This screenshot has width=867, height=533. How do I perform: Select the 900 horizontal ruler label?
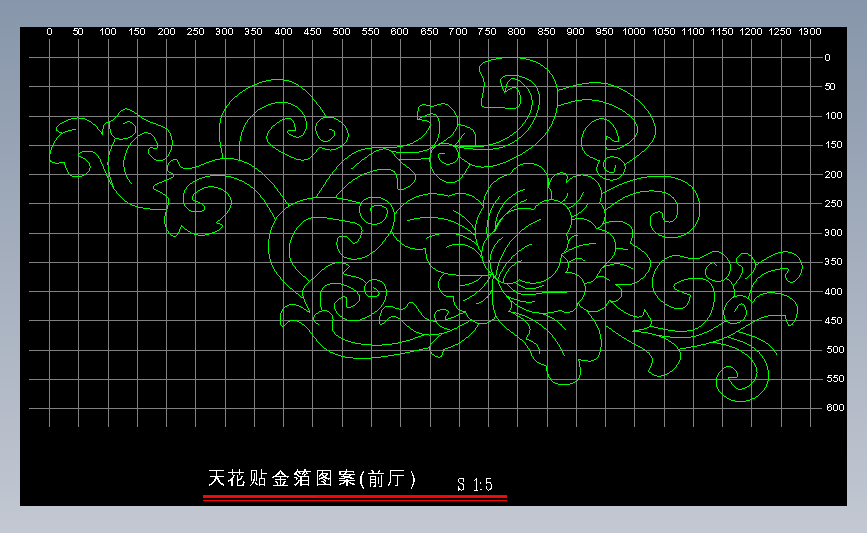(576, 32)
